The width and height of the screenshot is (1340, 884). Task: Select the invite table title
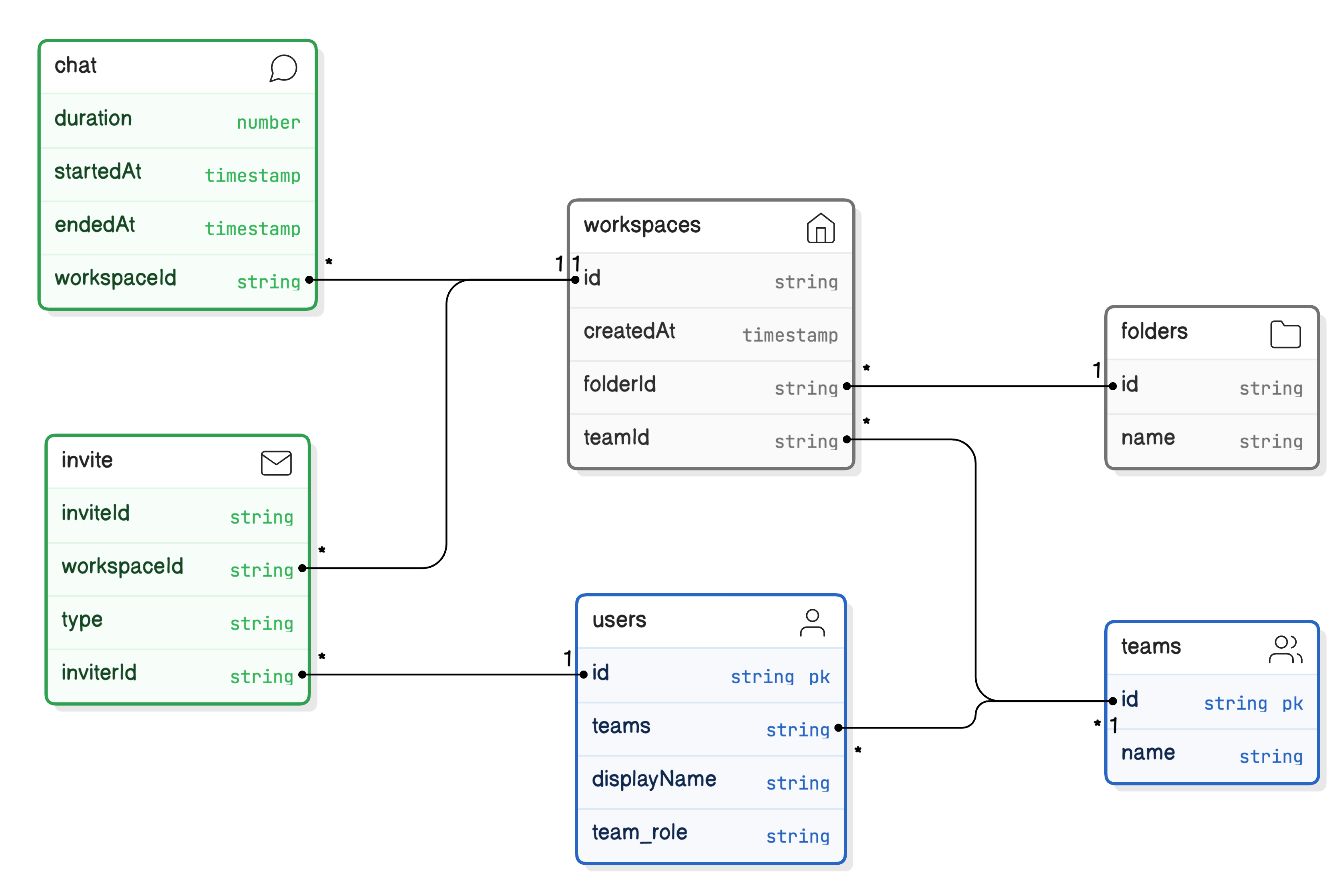[87, 460]
